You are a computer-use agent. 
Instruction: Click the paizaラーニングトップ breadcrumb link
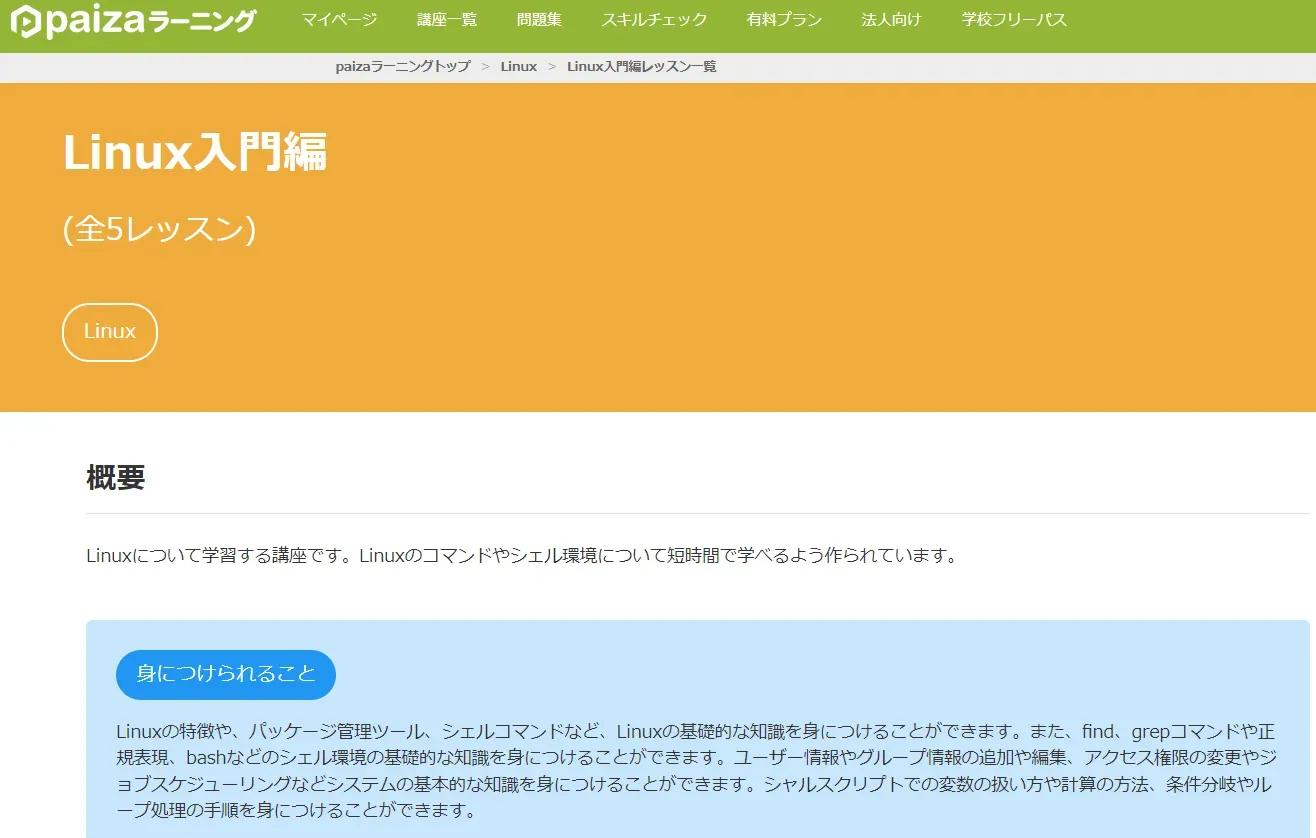402,67
